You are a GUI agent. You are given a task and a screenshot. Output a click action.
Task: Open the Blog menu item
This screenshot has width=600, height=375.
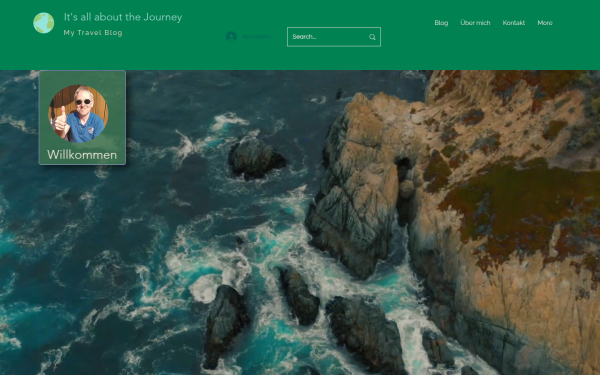(x=441, y=23)
